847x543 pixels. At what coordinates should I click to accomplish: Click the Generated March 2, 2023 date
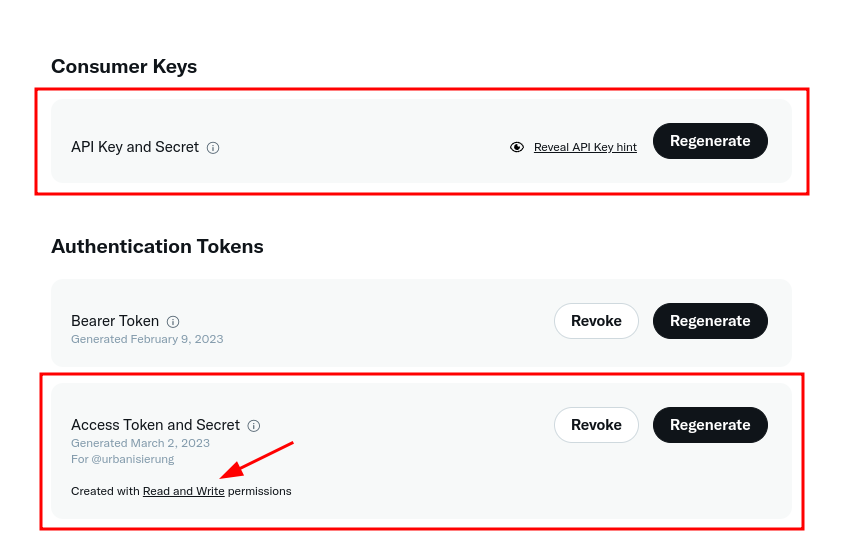[140, 443]
